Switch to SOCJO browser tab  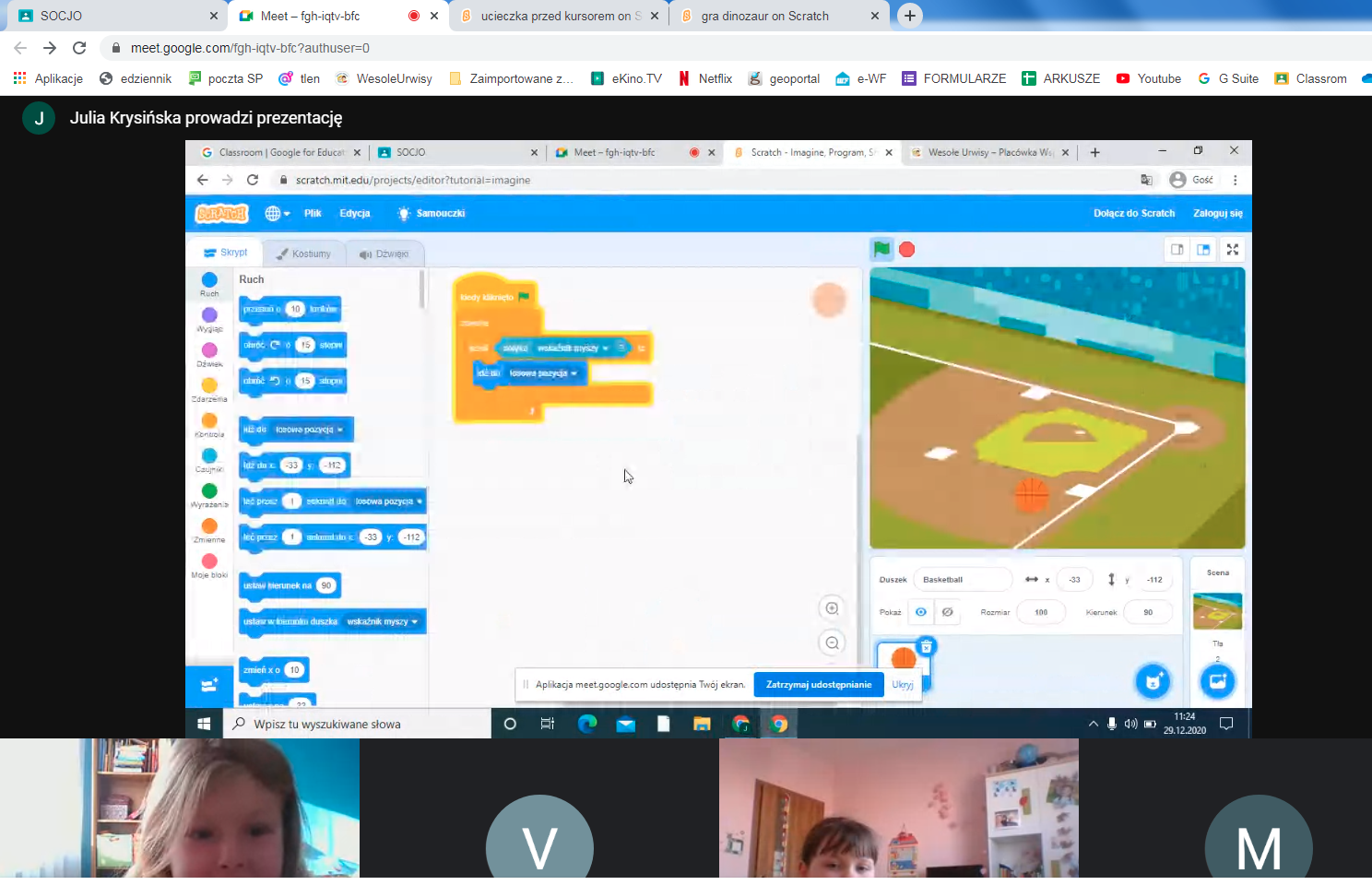[x=114, y=16]
